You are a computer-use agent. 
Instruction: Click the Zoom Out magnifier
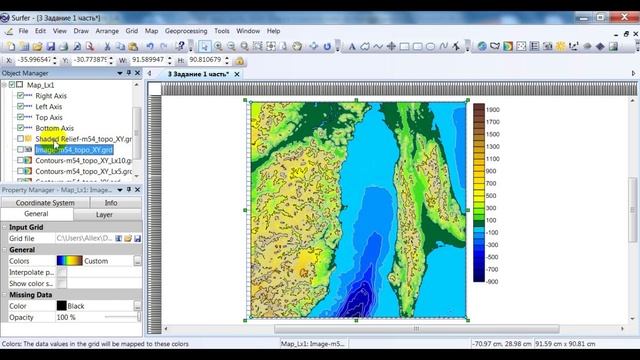click(x=231, y=46)
